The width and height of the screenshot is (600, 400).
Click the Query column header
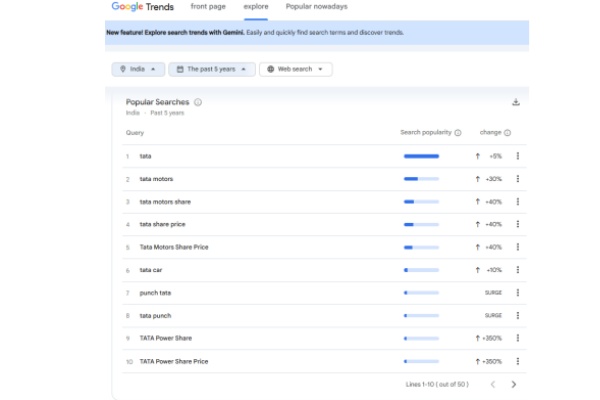[x=135, y=133]
